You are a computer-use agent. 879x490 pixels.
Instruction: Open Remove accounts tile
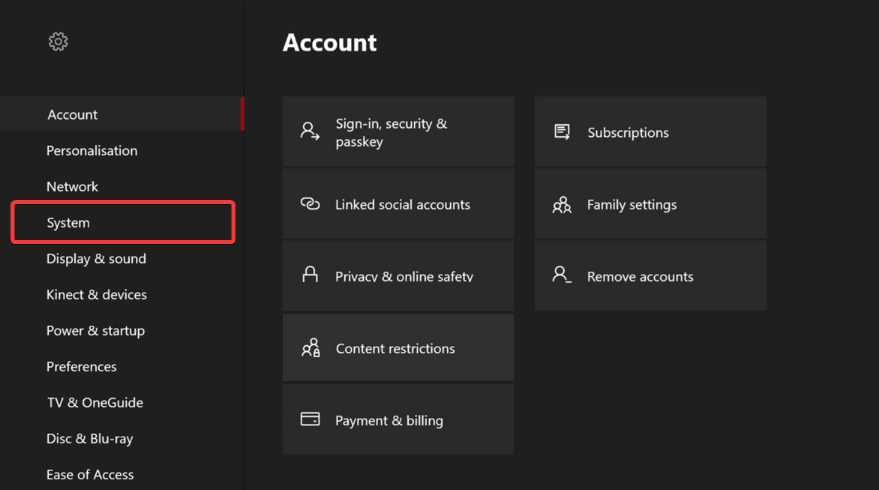(x=650, y=276)
